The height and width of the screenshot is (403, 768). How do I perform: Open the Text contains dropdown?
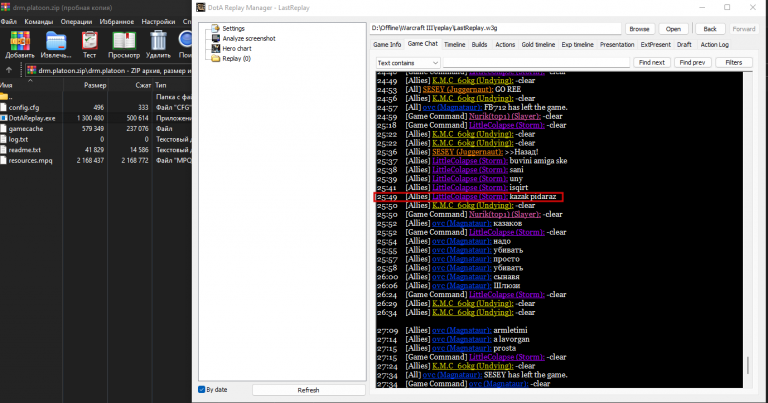(x=408, y=63)
